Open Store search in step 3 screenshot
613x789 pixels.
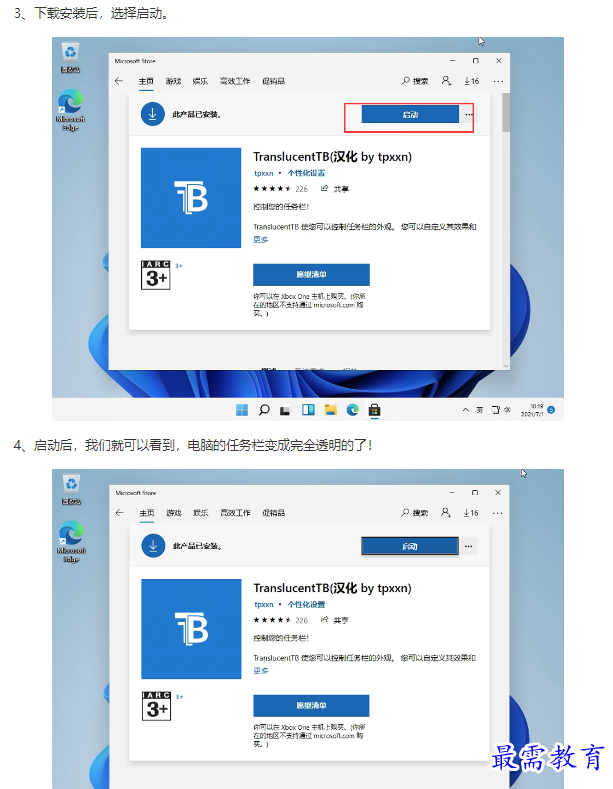click(415, 81)
